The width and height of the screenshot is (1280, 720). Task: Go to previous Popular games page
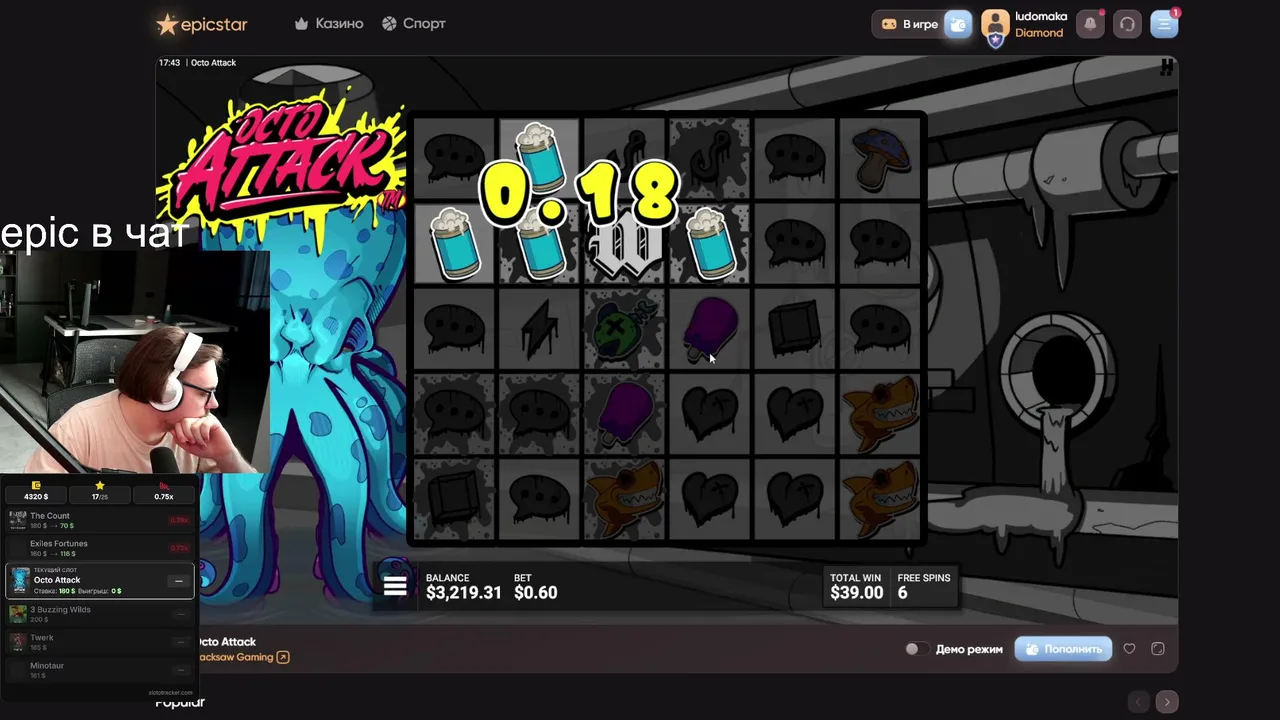1138,702
